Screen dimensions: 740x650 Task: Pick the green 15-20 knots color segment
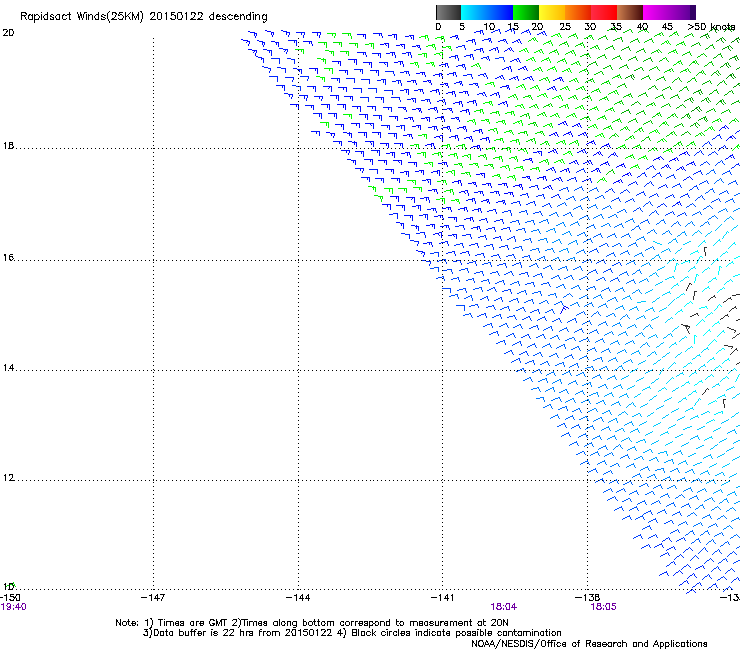click(526, 12)
